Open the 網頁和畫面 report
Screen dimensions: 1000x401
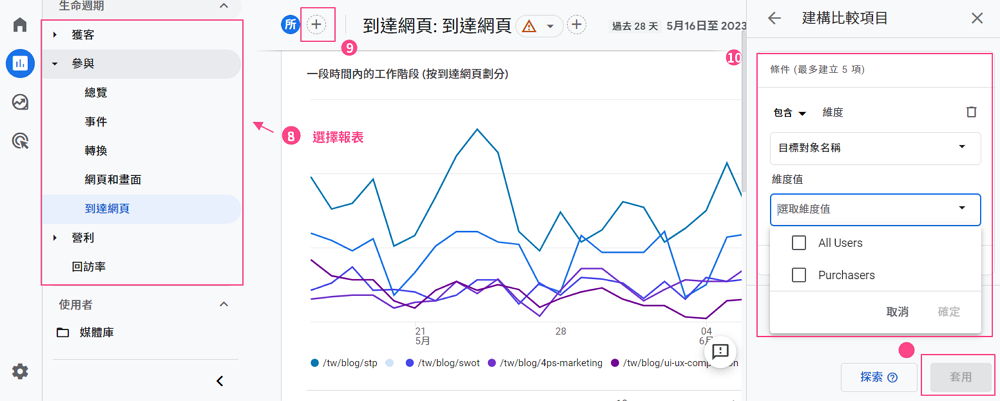[x=113, y=180]
